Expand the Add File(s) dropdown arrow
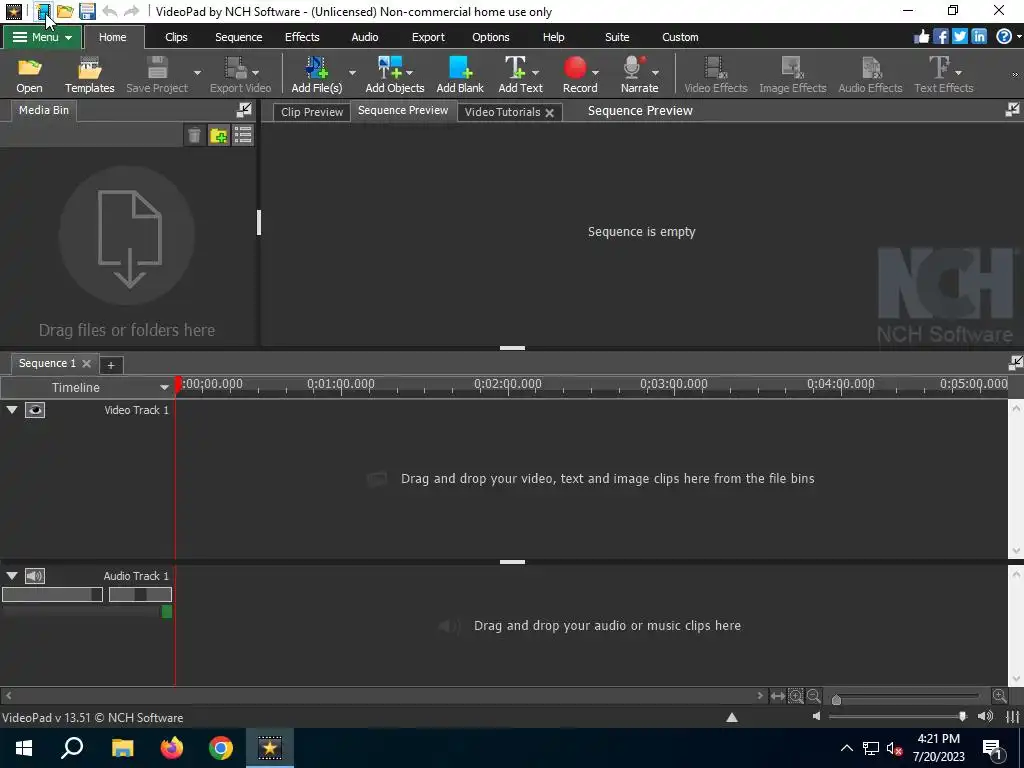Screen dimensions: 1024x768 tap(352, 72)
